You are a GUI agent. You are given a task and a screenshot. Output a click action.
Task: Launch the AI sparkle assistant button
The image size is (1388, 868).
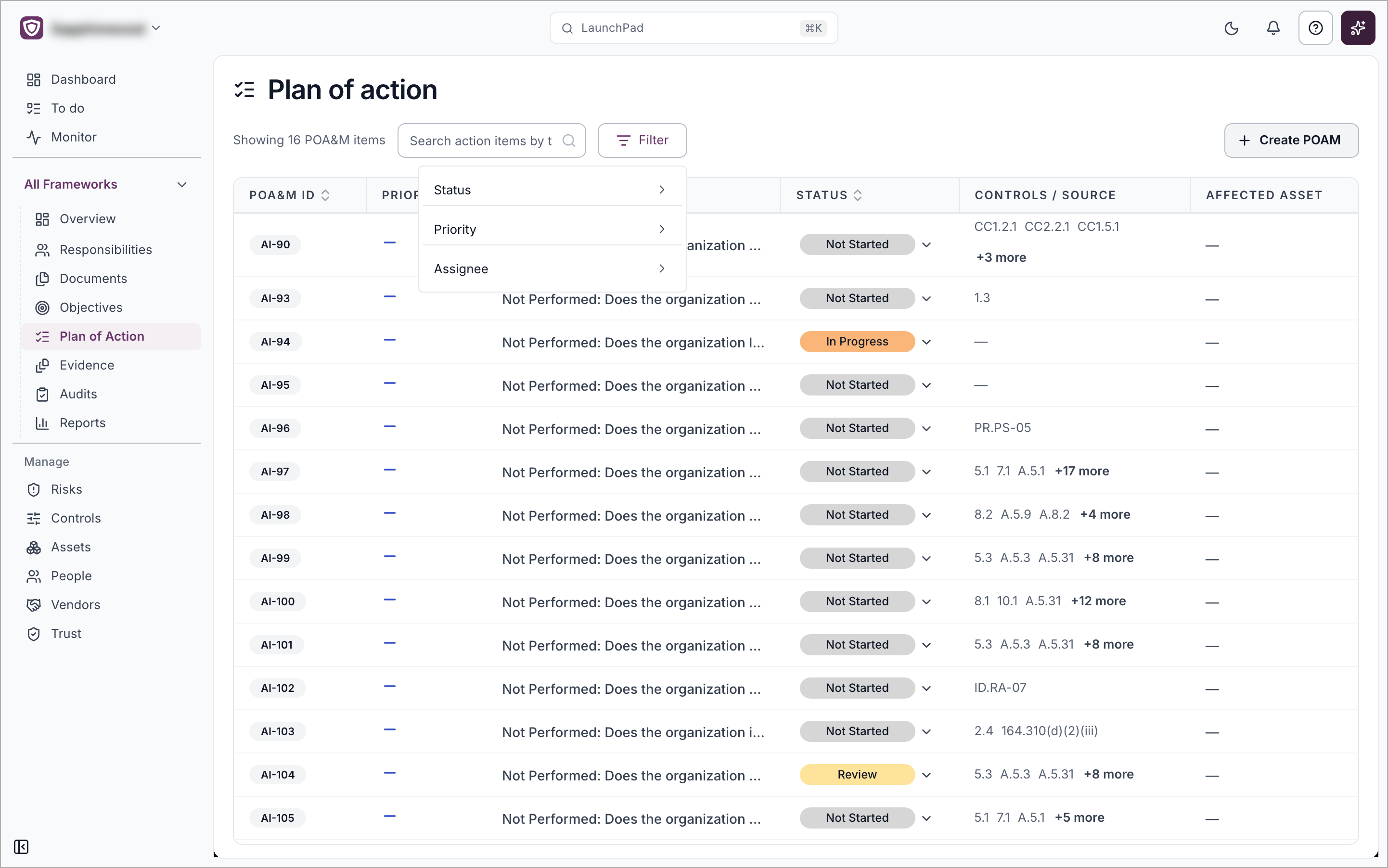1358,28
